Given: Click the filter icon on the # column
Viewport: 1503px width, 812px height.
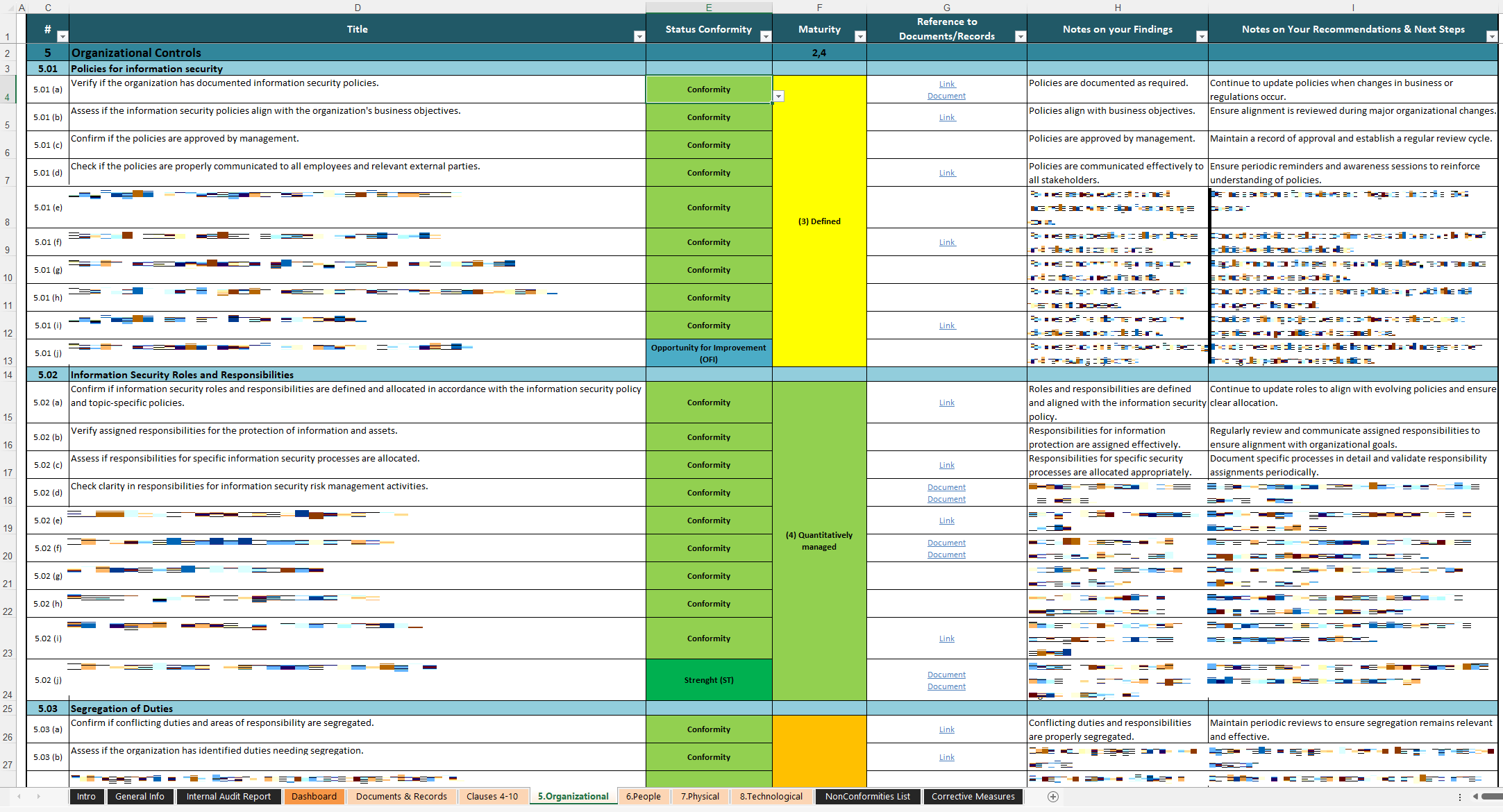Looking at the screenshot, I should click(x=62, y=35).
